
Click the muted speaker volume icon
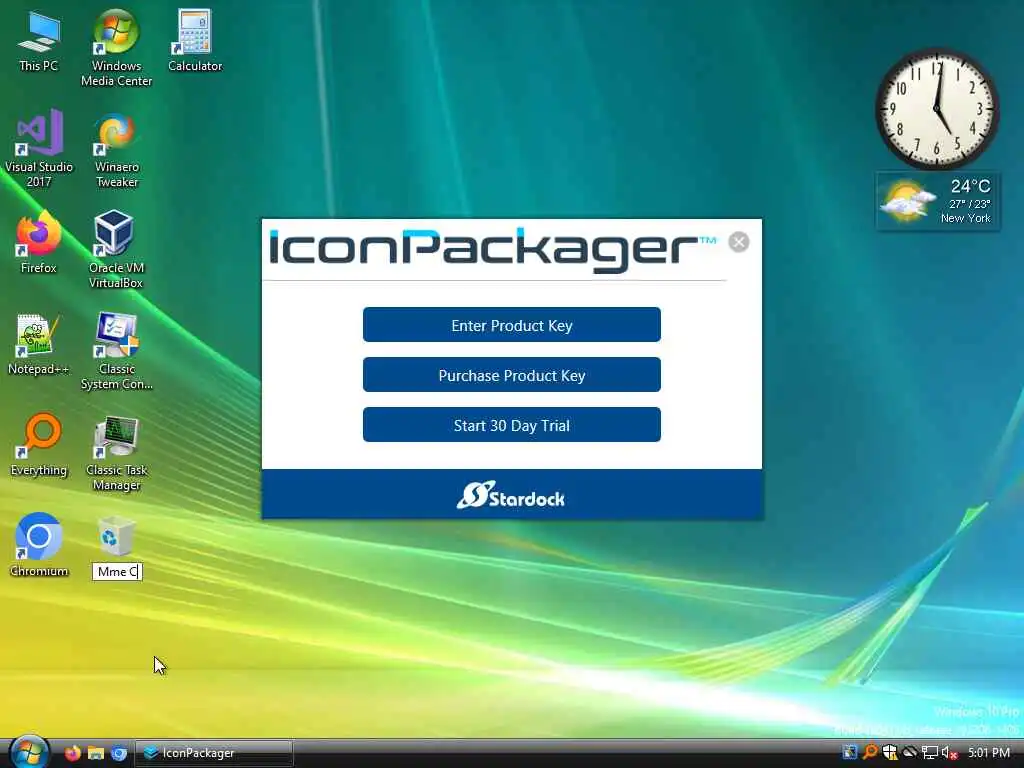pos(949,753)
